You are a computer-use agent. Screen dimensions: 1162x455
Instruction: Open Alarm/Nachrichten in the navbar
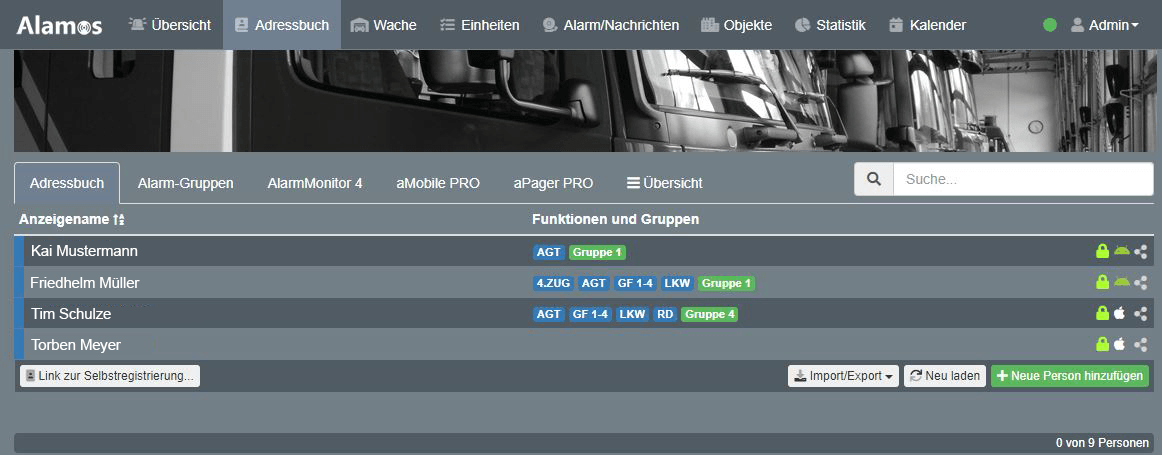(x=610, y=25)
